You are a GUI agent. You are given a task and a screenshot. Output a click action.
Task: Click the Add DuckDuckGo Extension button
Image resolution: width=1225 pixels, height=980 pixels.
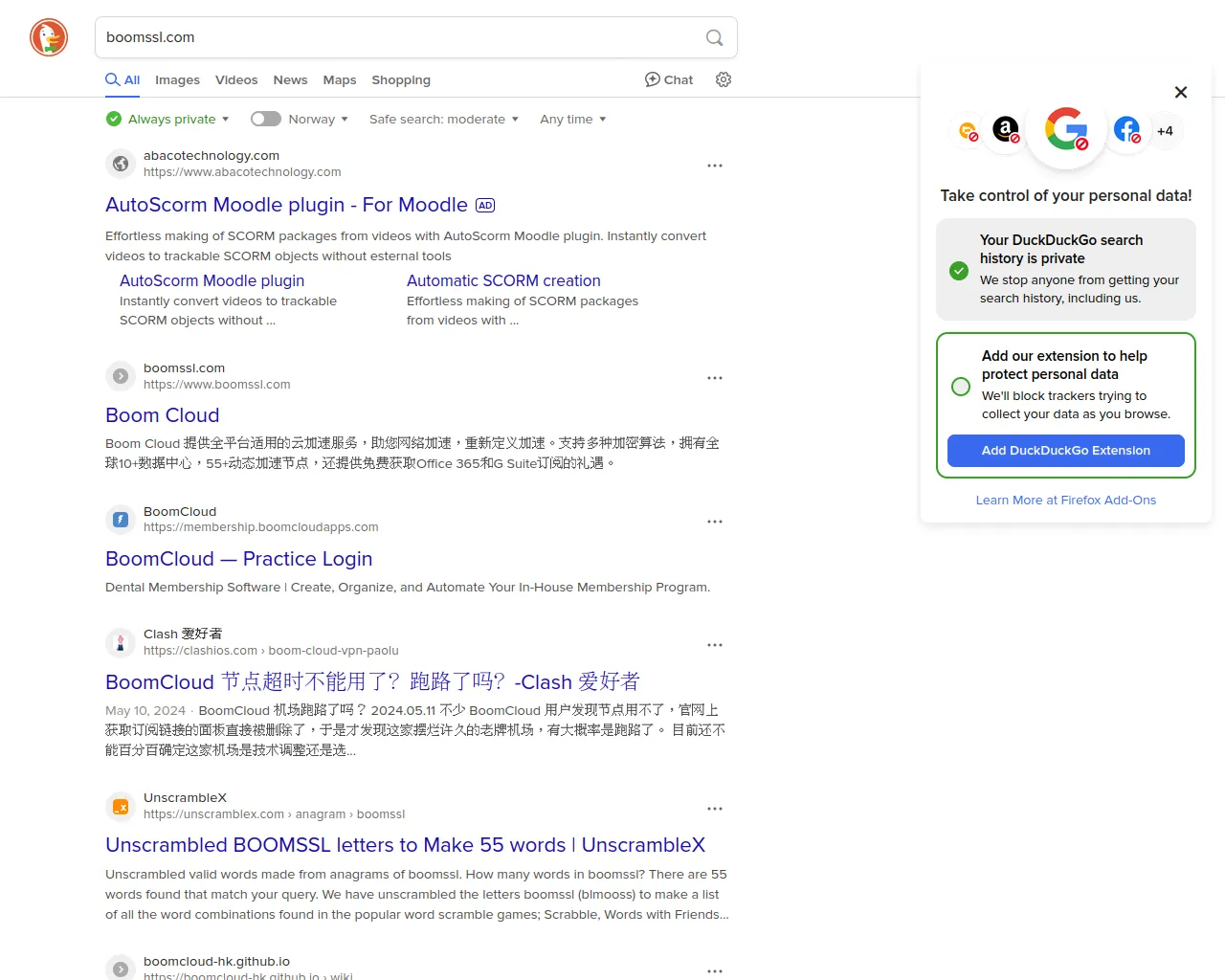(1065, 451)
